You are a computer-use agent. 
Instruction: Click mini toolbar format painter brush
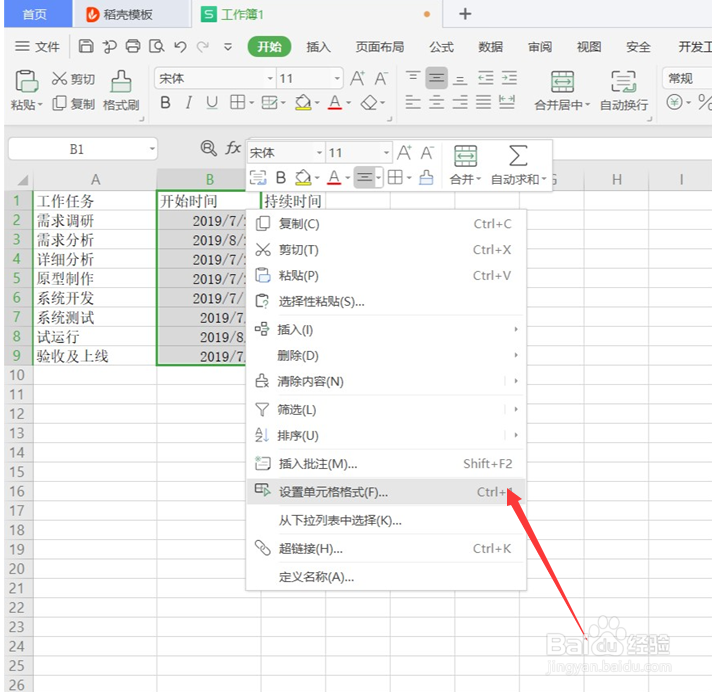coord(426,178)
